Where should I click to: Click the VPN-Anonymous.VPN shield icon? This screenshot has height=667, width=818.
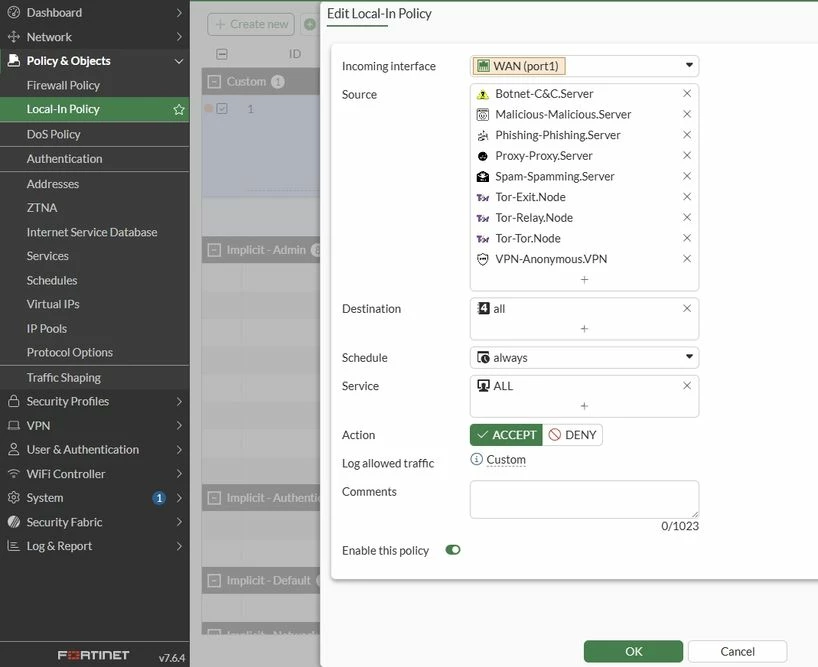(x=483, y=259)
